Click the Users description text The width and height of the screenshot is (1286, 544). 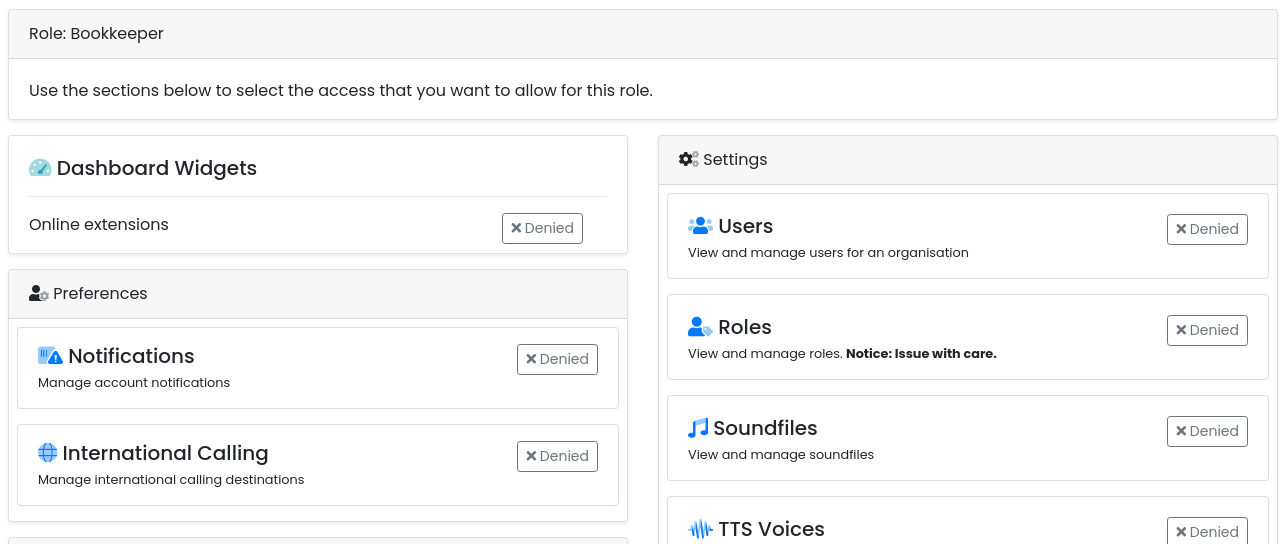(x=828, y=252)
